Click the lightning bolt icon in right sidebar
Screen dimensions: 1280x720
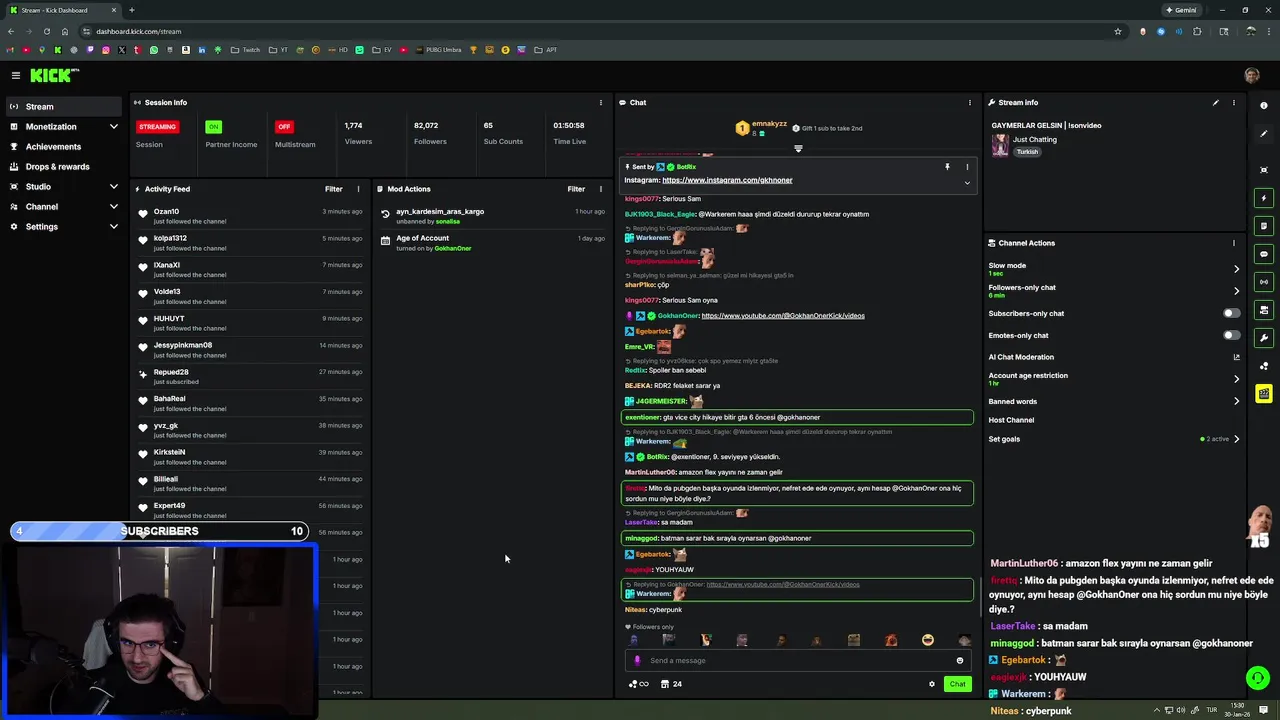pos(1264,198)
